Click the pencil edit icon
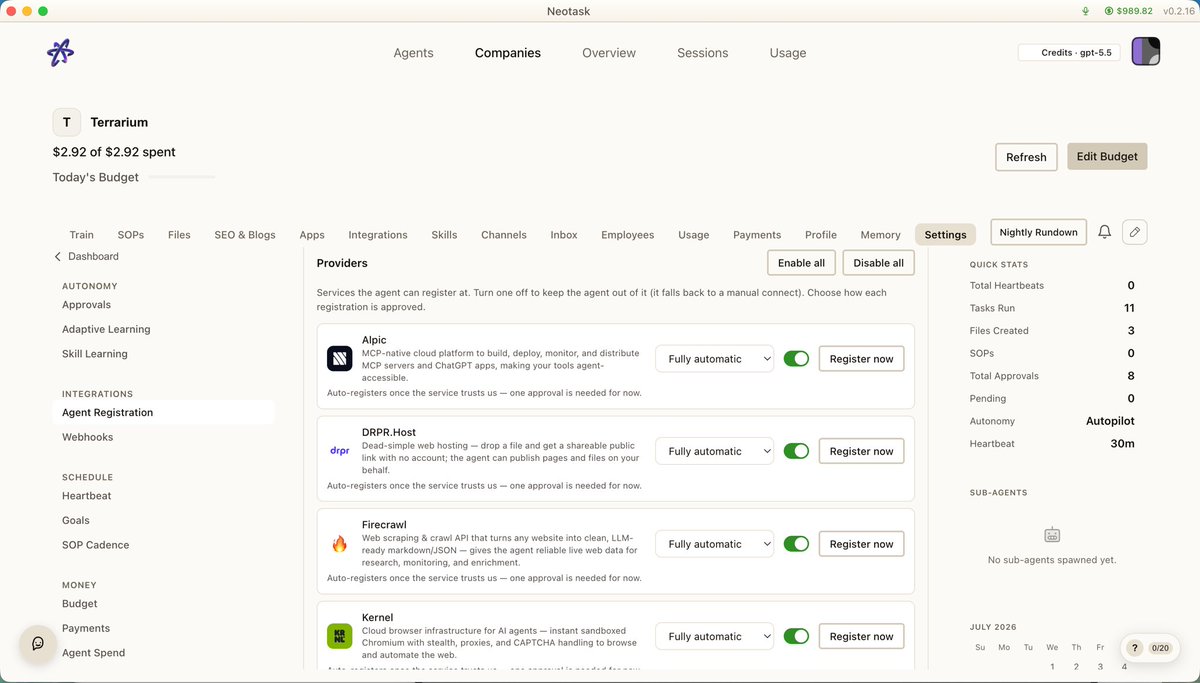The image size is (1200, 683). click(x=1134, y=232)
